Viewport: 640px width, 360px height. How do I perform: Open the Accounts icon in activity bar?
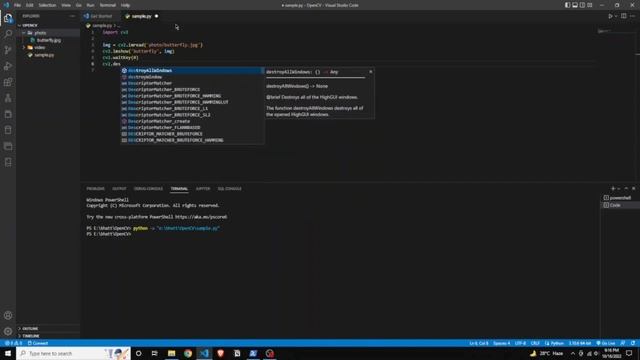tap(8, 316)
